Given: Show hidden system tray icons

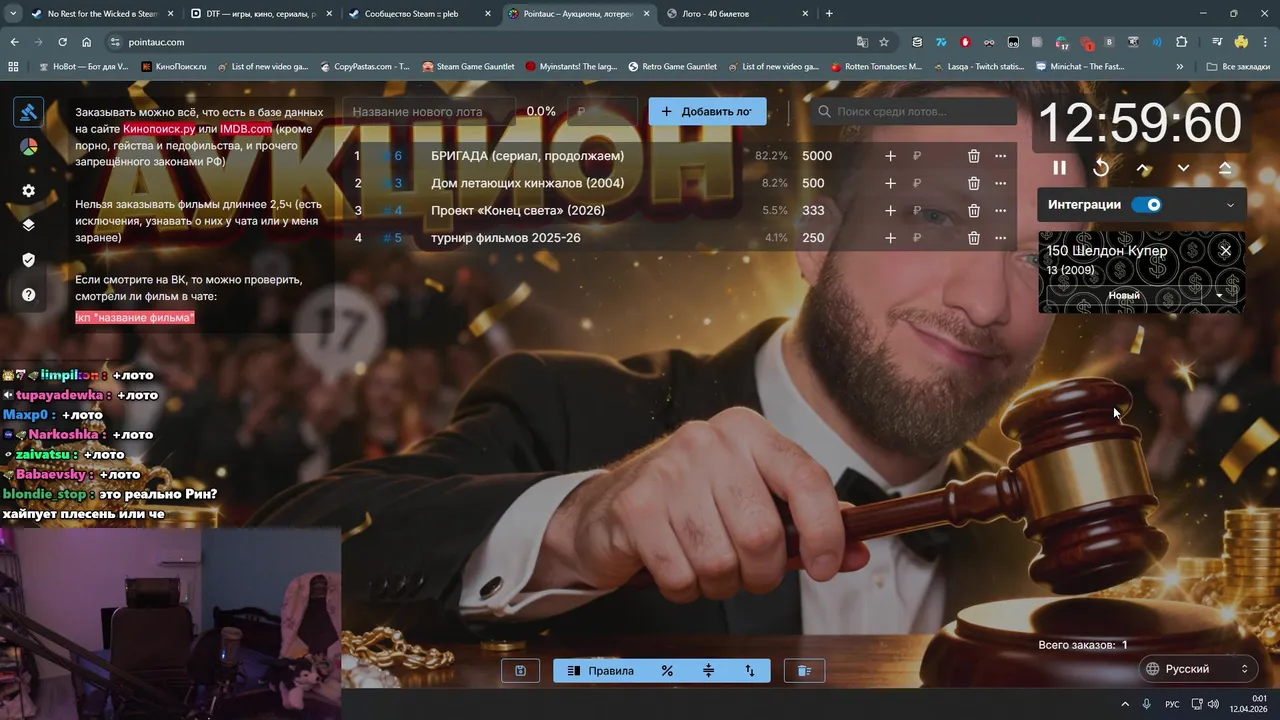Looking at the screenshot, I should pos(1125,704).
